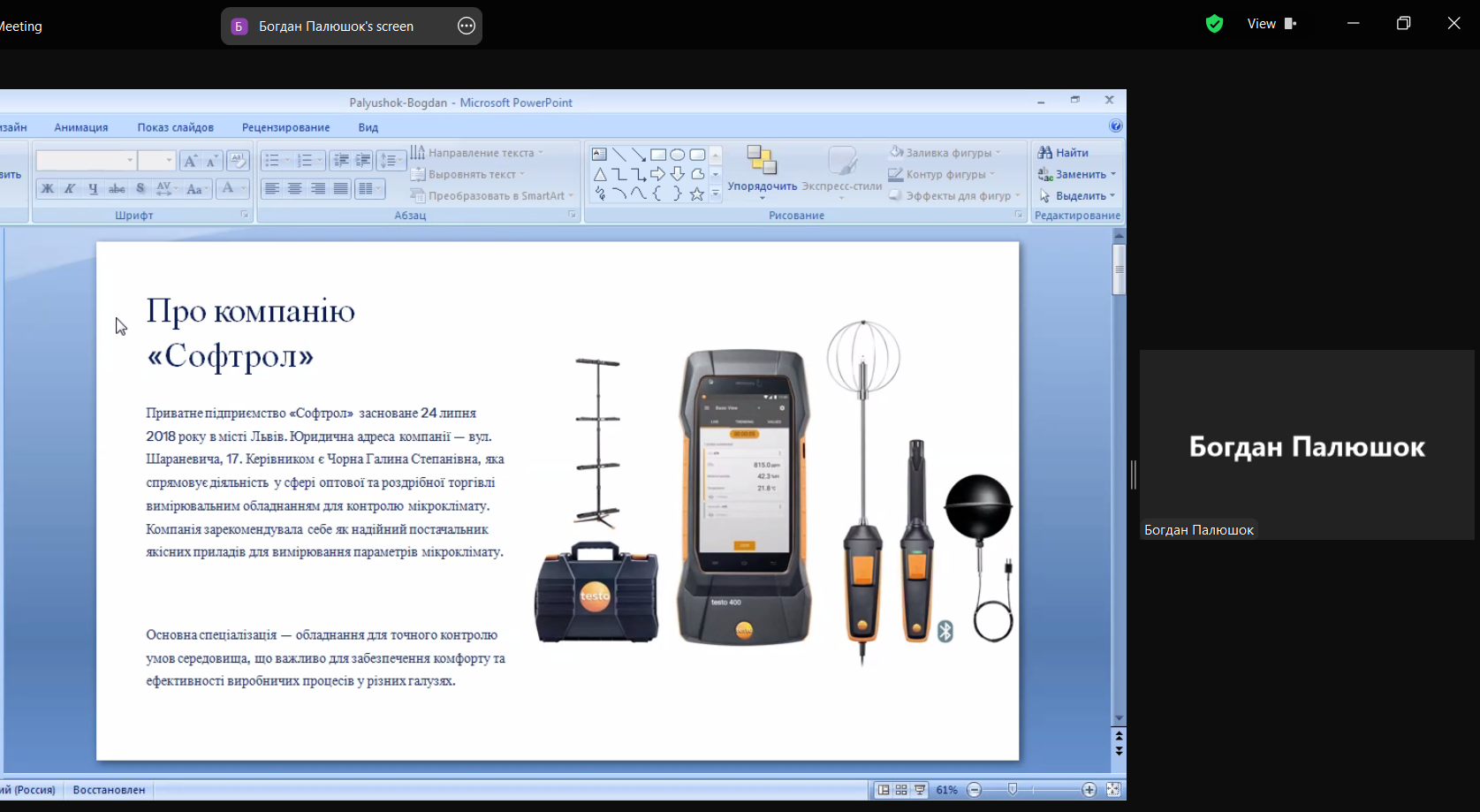
Task: Switch to Normal view in status bar
Action: [883, 790]
